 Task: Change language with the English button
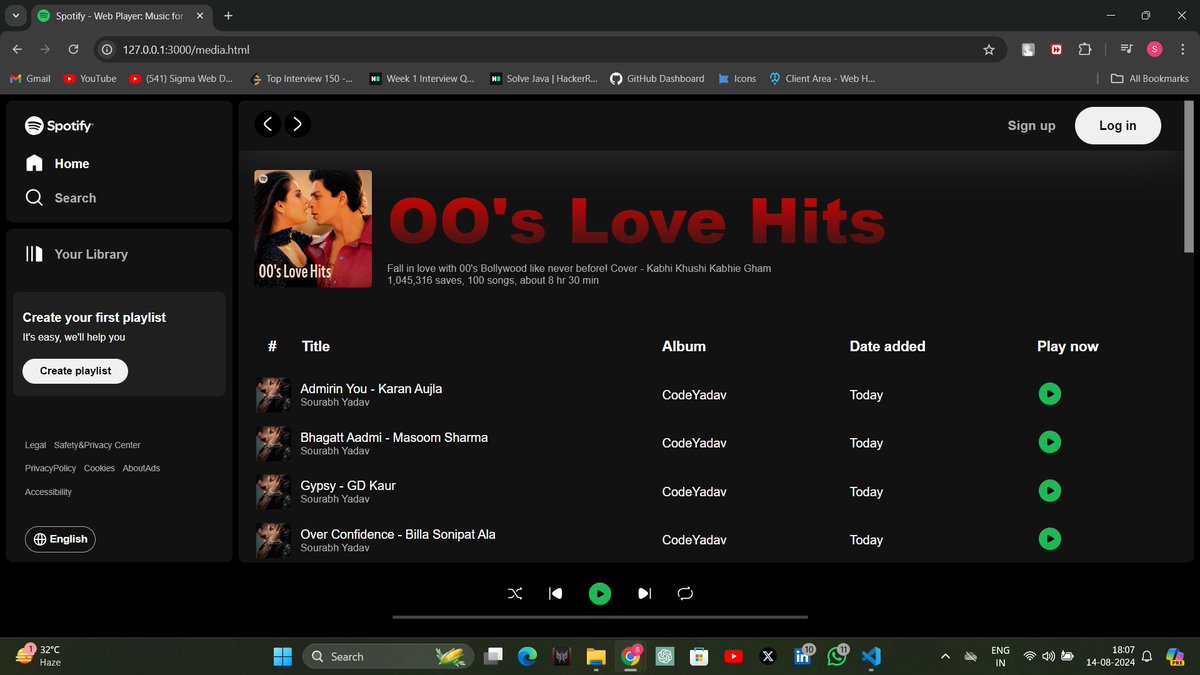[60, 539]
